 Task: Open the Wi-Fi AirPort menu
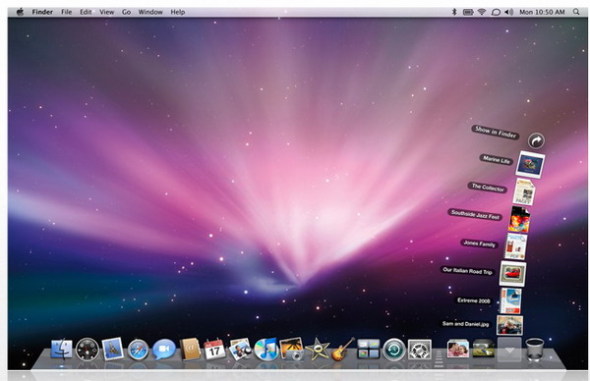[482, 12]
